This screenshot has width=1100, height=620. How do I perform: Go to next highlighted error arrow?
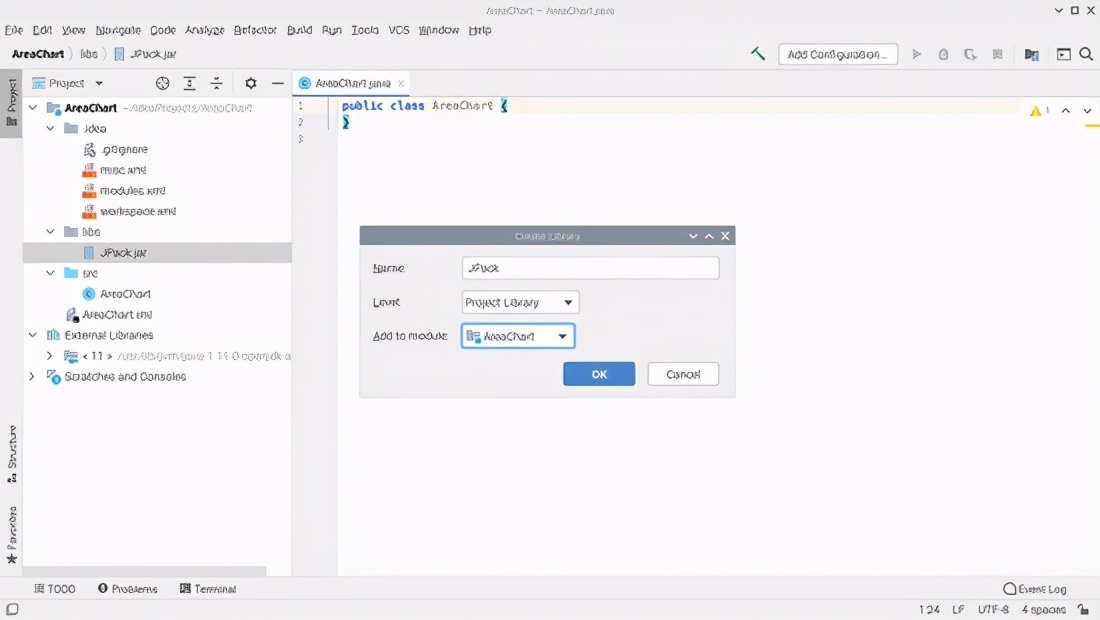click(x=1087, y=111)
